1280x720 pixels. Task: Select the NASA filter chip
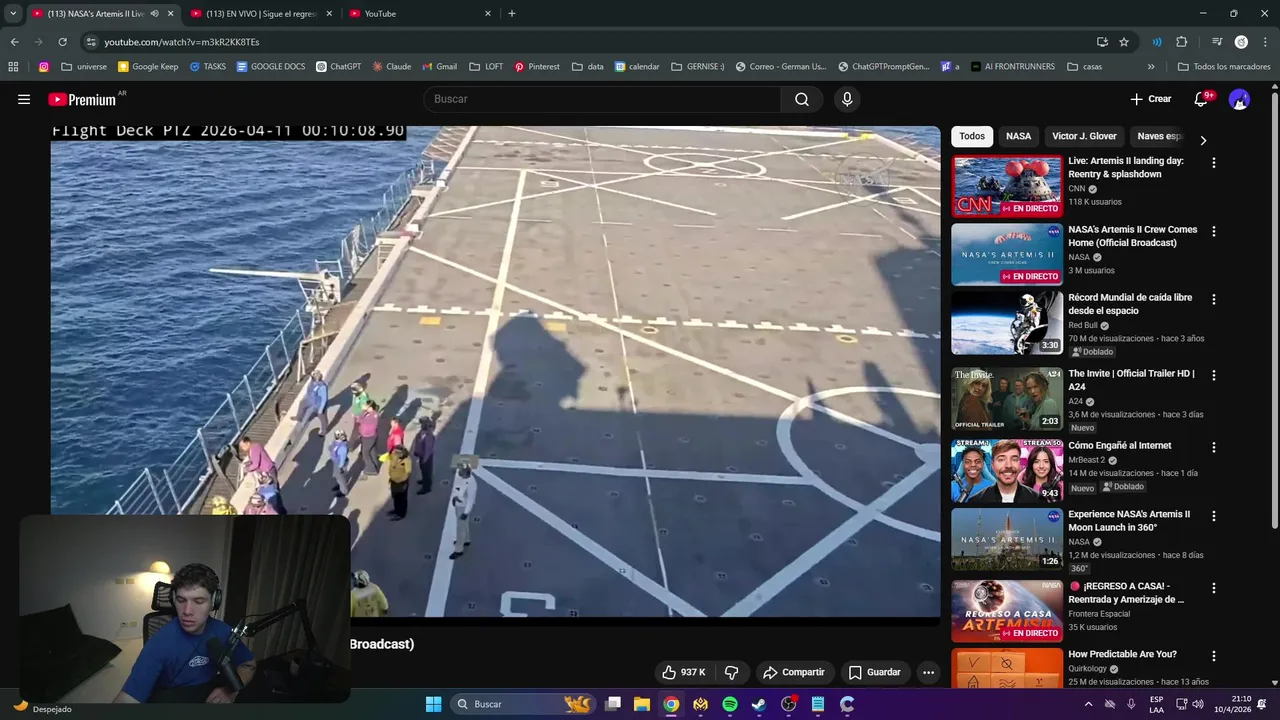click(x=1018, y=136)
